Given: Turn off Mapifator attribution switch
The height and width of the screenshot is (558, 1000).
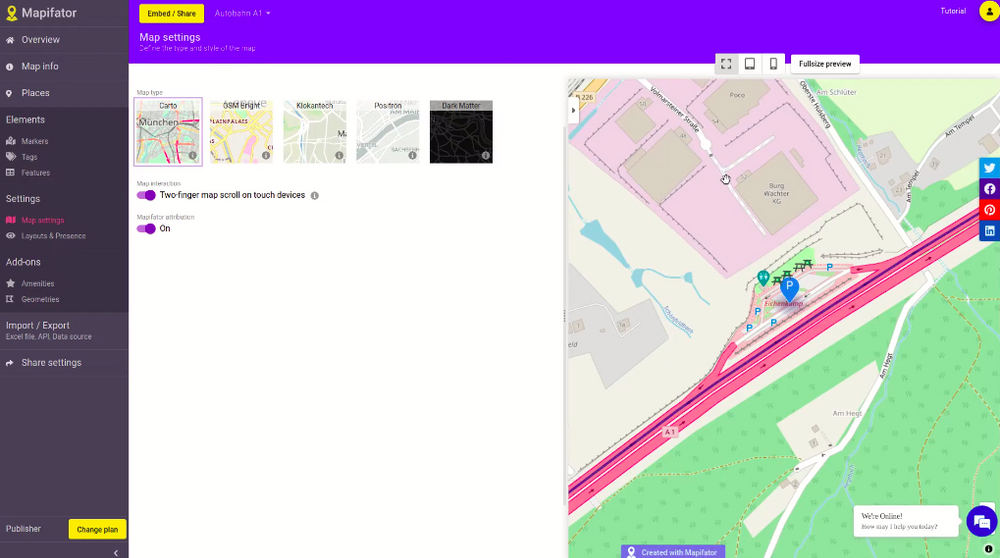Looking at the screenshot, I should click(146, 229).
